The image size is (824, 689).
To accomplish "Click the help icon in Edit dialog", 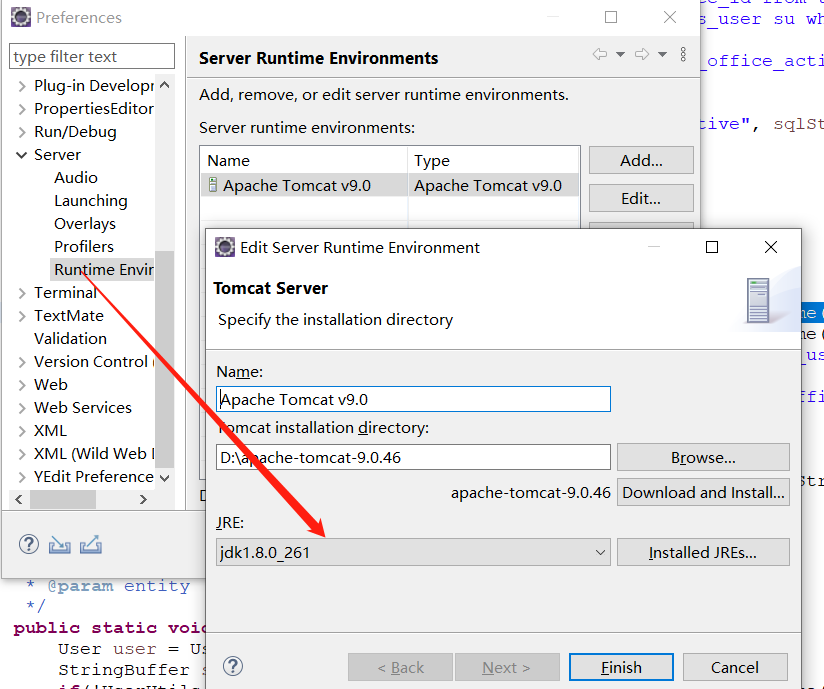I will click(x=233, y=666).
